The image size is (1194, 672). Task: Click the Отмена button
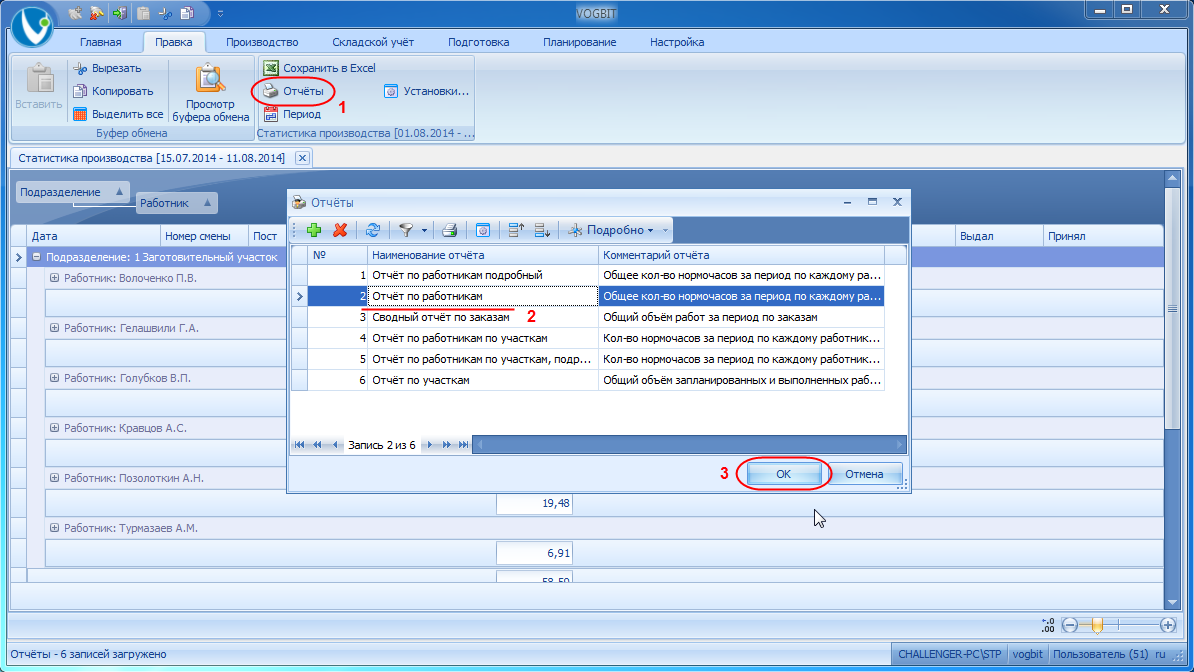tap(864, 474)
